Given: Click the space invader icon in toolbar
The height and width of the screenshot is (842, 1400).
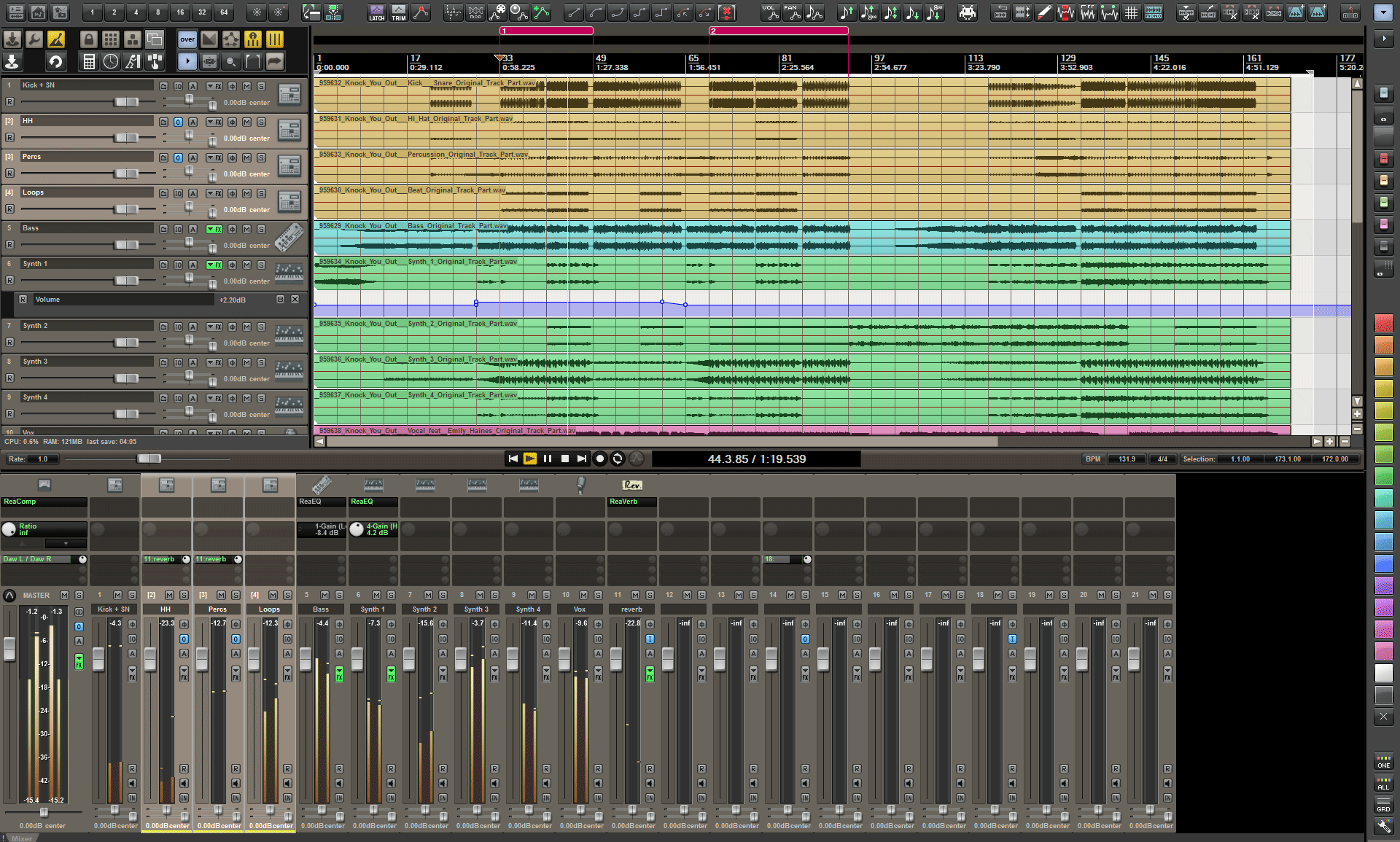Looking at the screenshot, I should pos(967,12).
